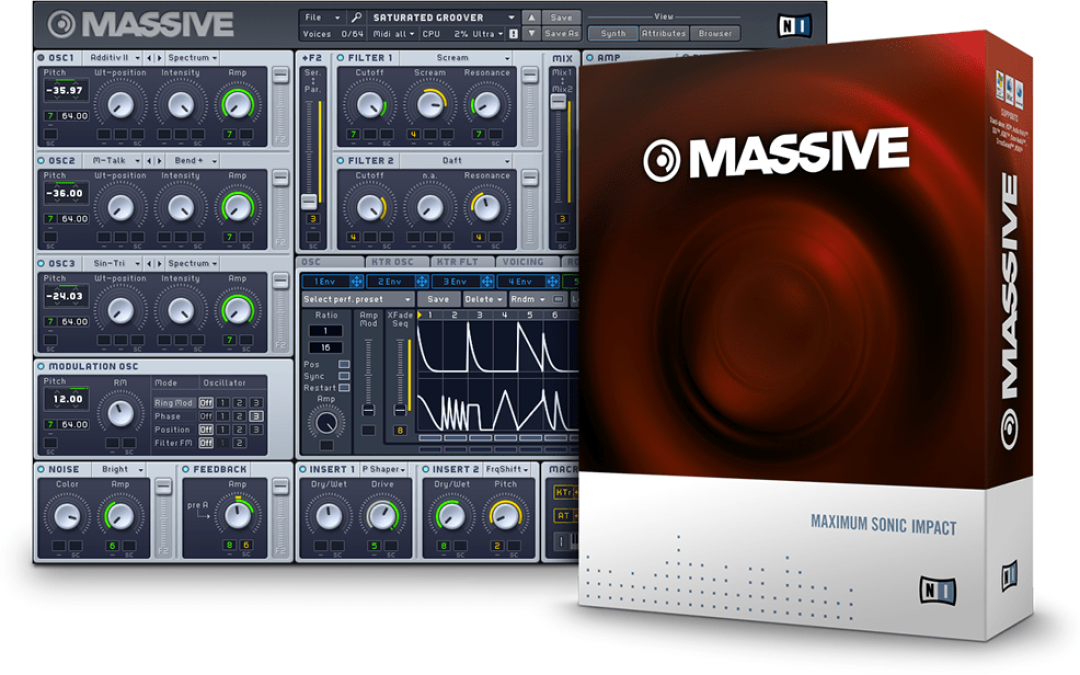This screenshot has height=675, width=1080.
Task: Open OSC3 Sin-Tri wavetable dropdown
Action: (x=114, y=263)
